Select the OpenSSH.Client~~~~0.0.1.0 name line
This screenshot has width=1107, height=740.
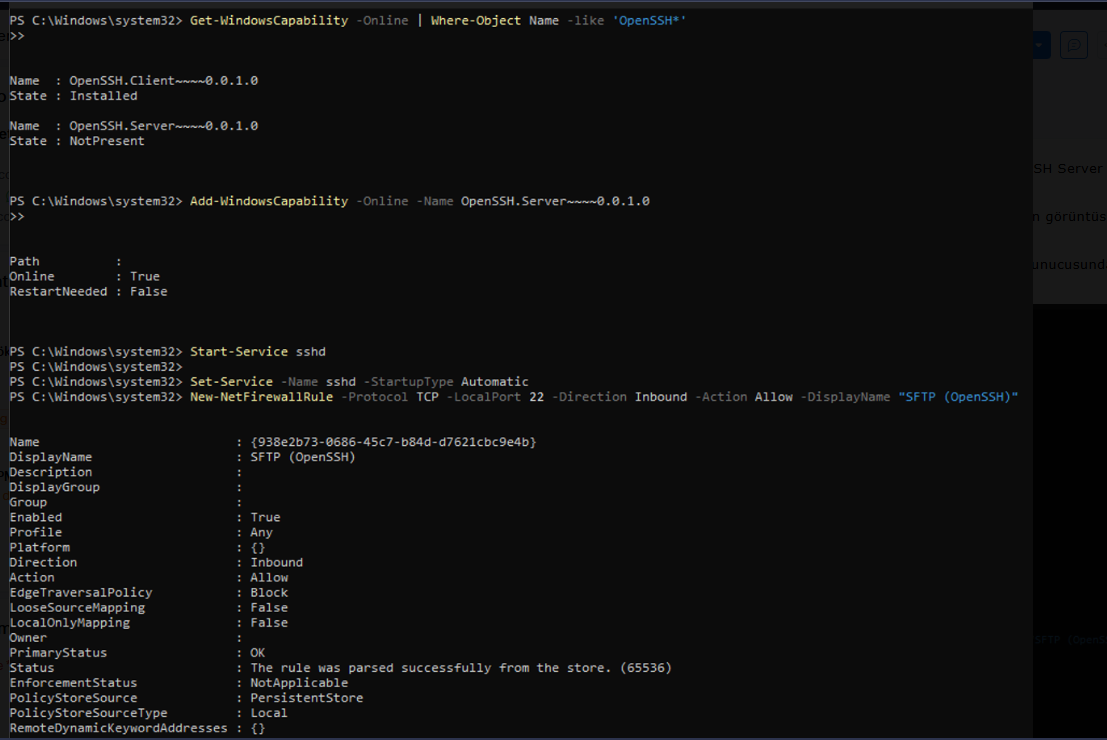point(134,80)
